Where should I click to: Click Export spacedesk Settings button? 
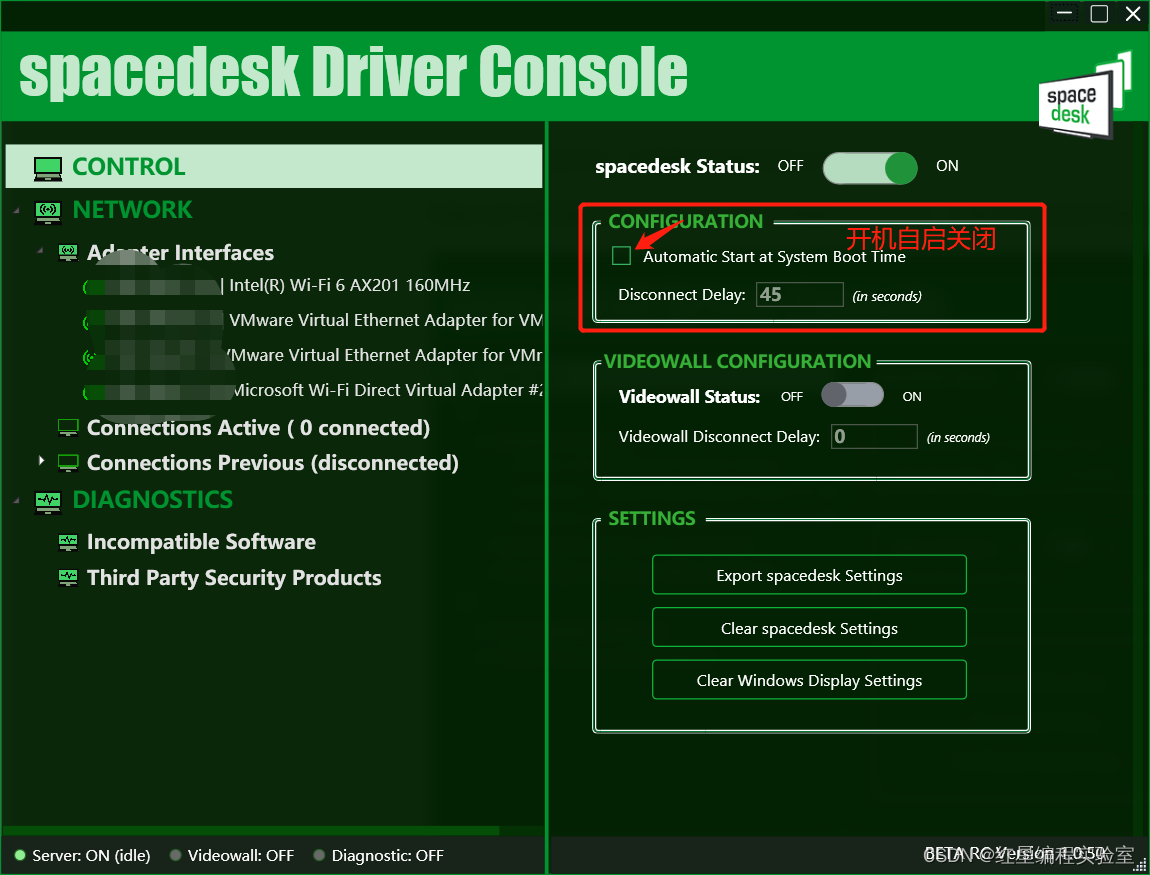(x=809, y=575)
